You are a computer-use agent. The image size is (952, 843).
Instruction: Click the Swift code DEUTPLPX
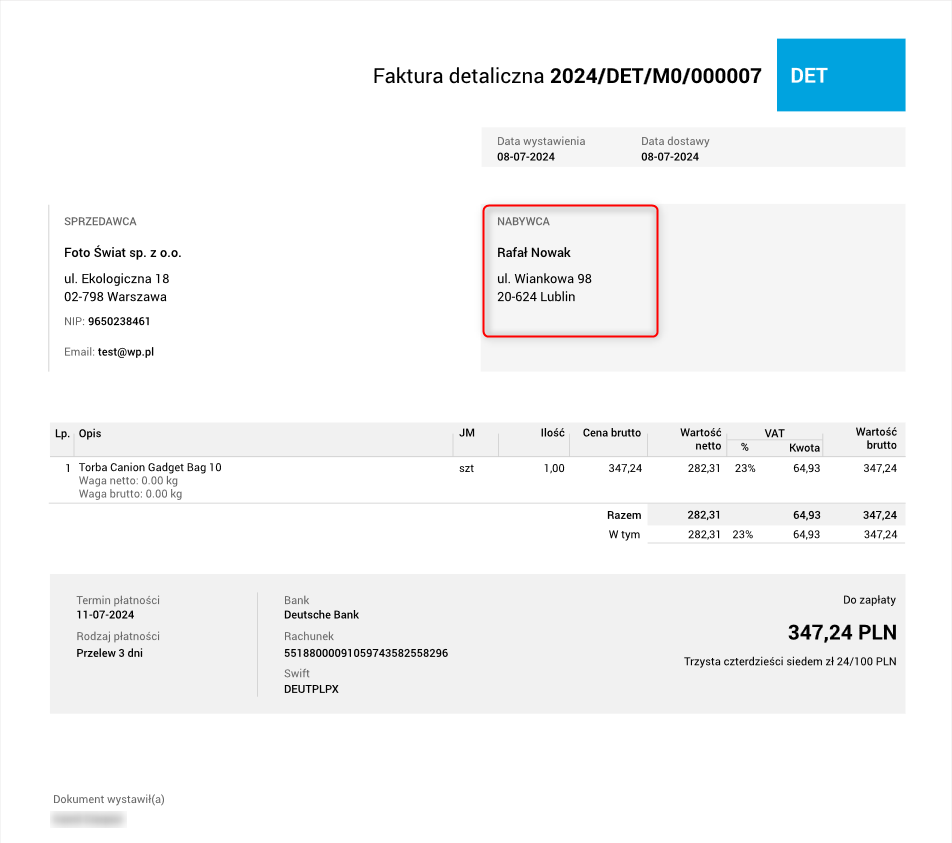click(310, 688)
